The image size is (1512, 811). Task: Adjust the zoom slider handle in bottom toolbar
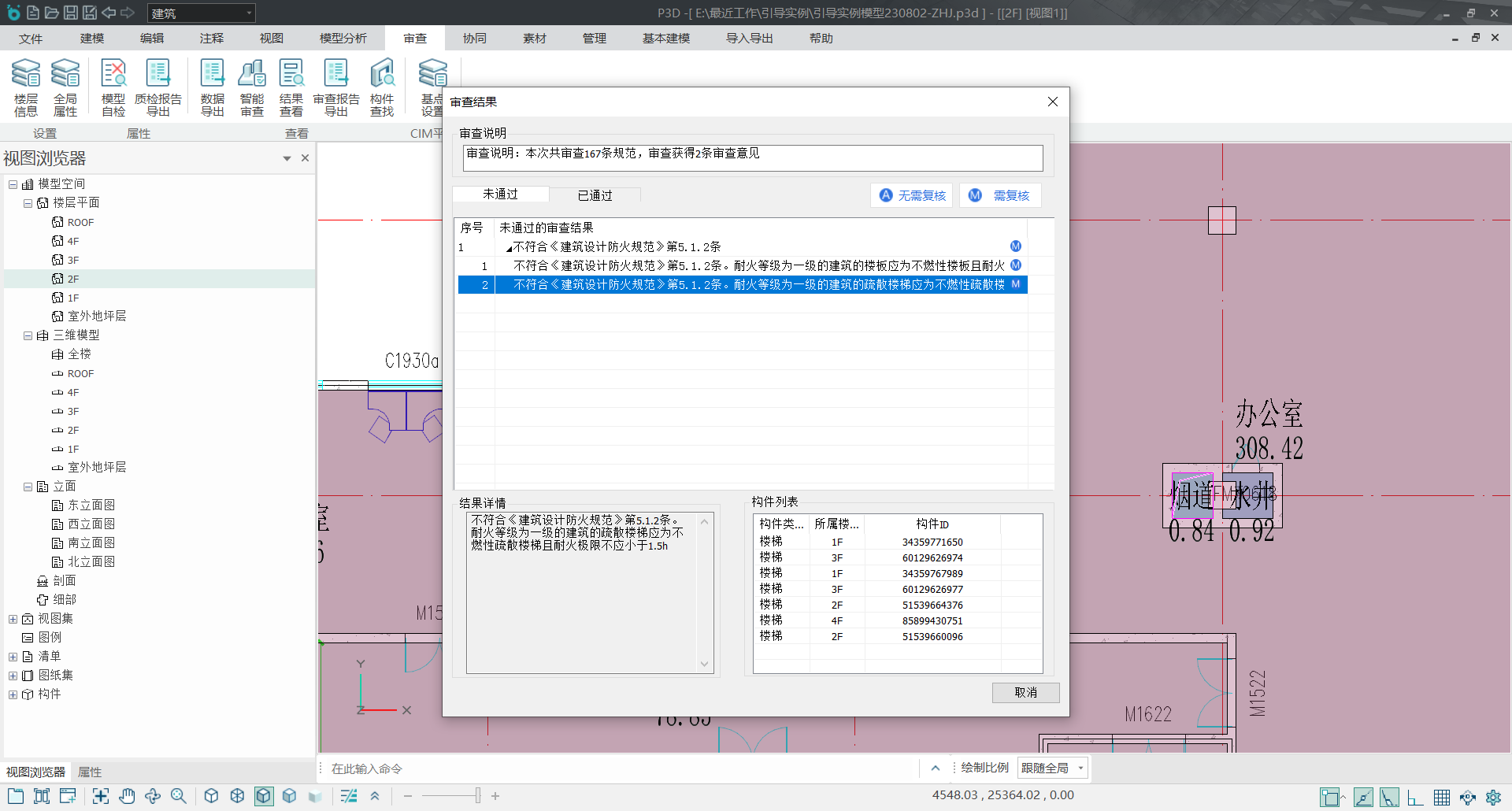point(477,796)
